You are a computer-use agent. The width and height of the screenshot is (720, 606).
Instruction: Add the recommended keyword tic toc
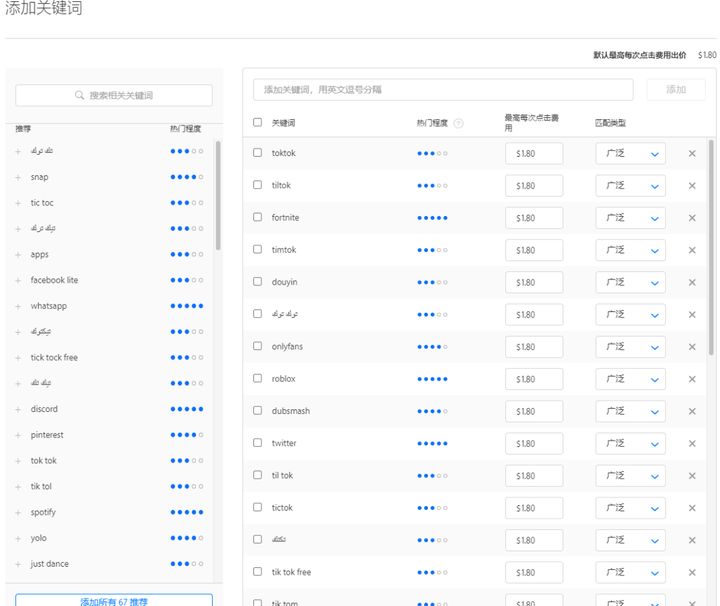18,203
